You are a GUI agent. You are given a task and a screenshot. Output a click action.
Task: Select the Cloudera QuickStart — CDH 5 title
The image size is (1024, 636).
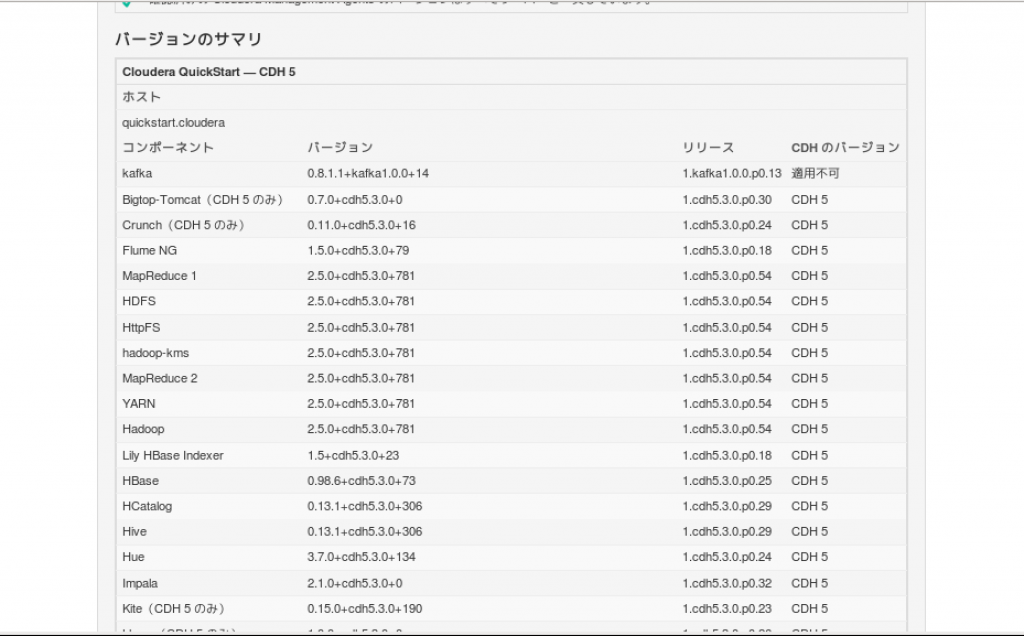coord(209,72)
